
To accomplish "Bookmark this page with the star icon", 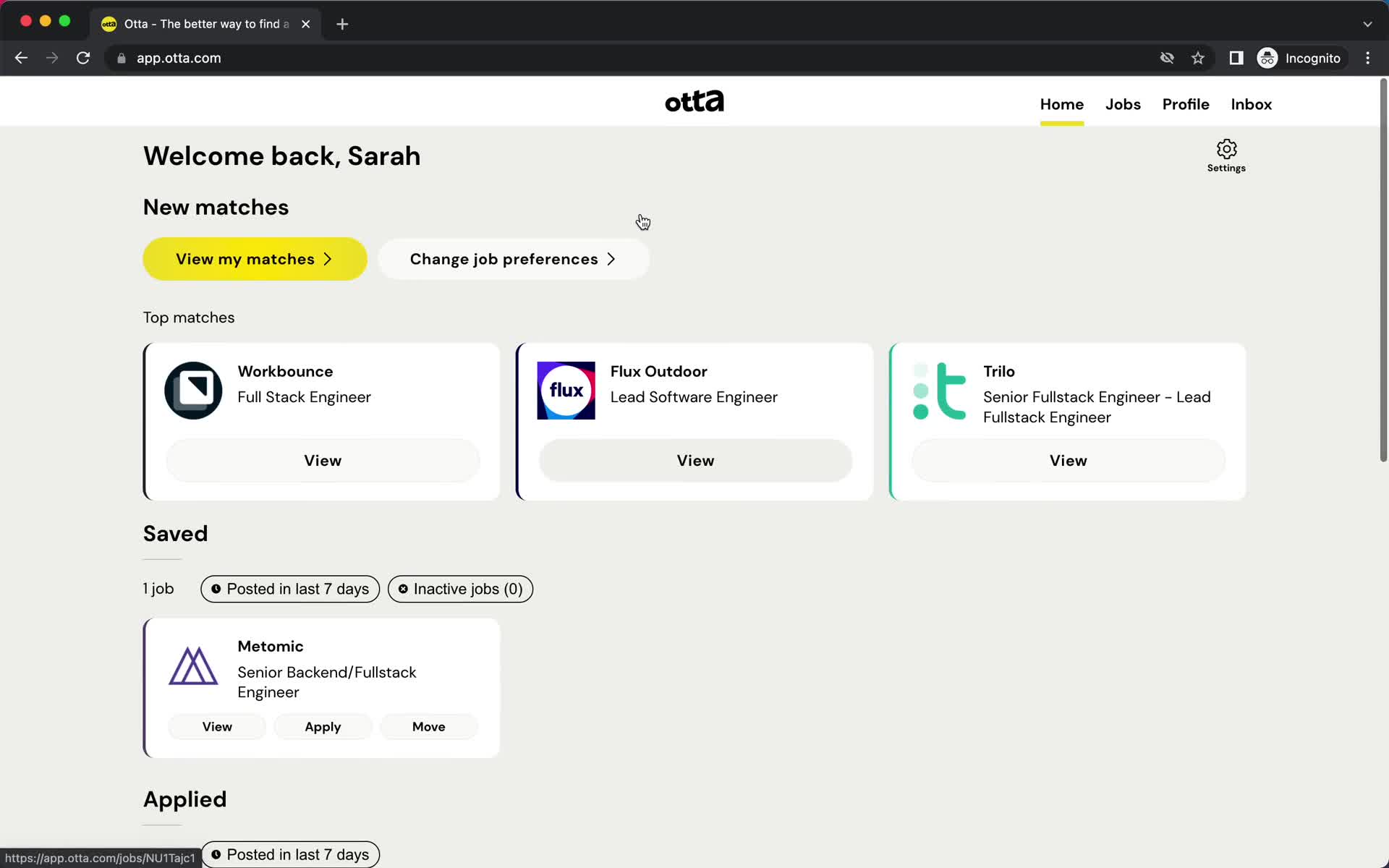I will click(1198, 58).
